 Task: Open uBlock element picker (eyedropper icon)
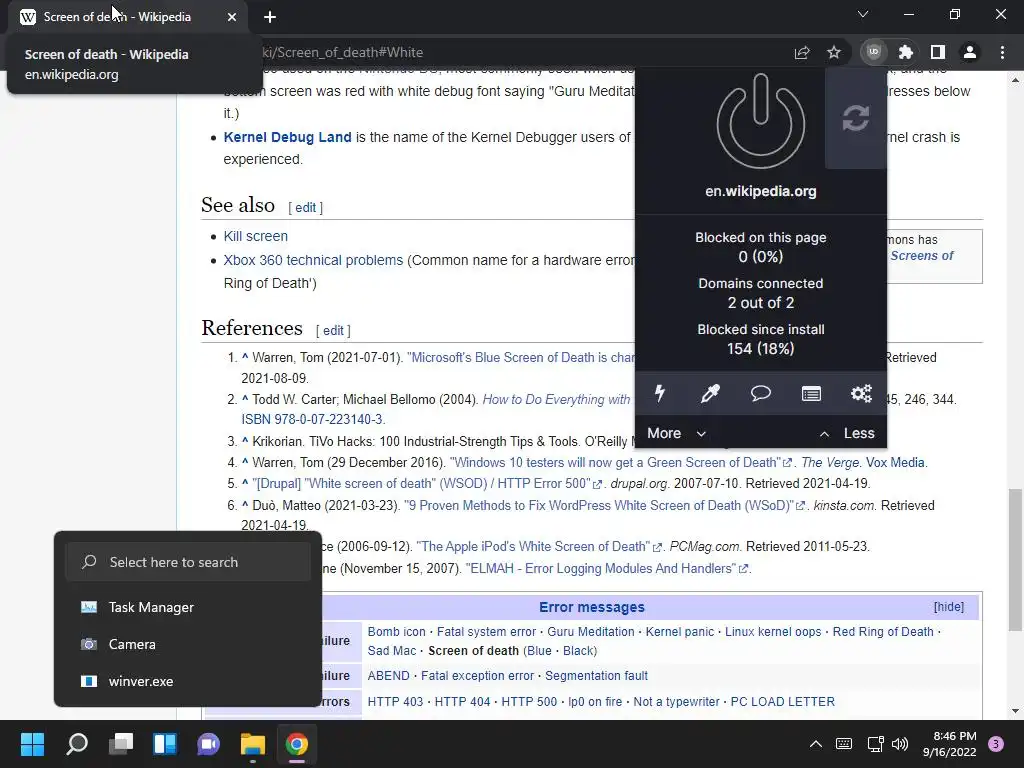[x=710, y=393]
